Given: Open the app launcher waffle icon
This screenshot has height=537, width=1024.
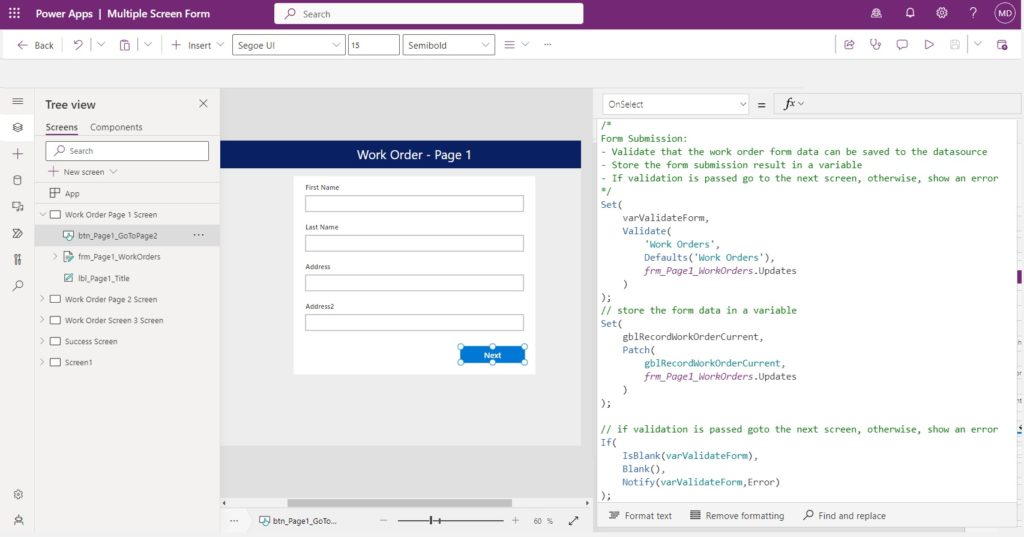Looking at the screenshot, I should point(14,13).
